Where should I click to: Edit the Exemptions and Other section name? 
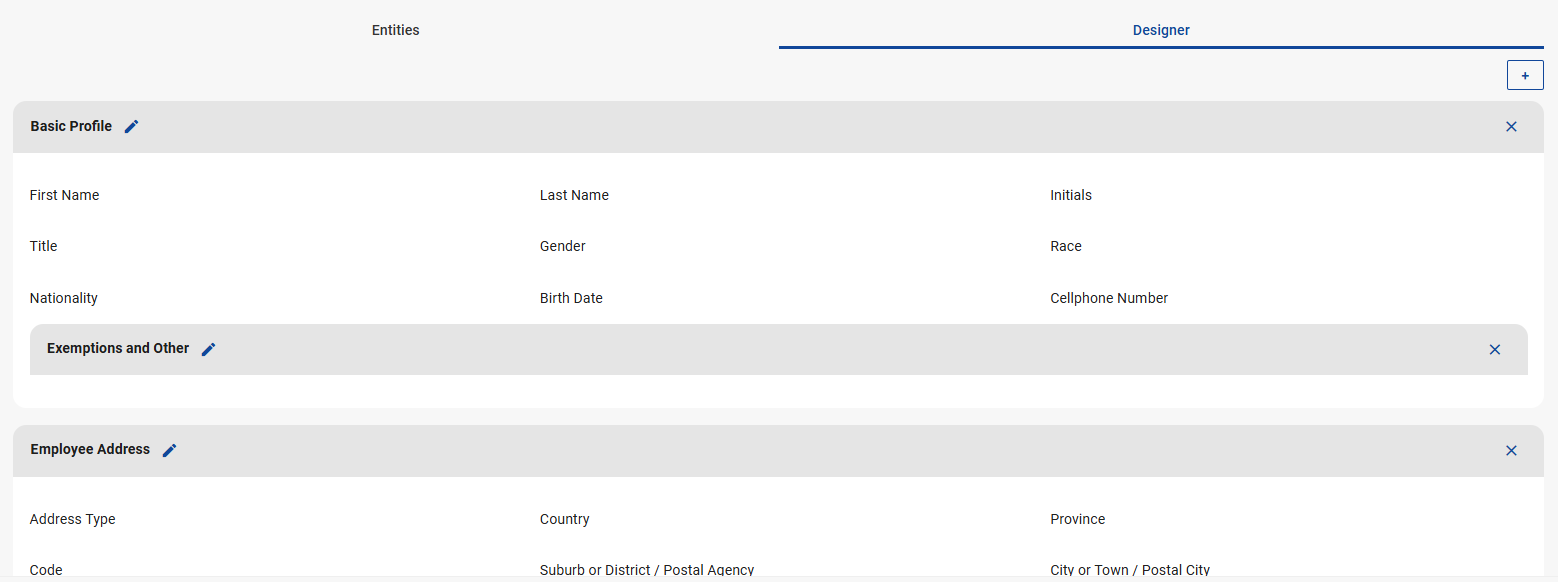click(209, 349)
